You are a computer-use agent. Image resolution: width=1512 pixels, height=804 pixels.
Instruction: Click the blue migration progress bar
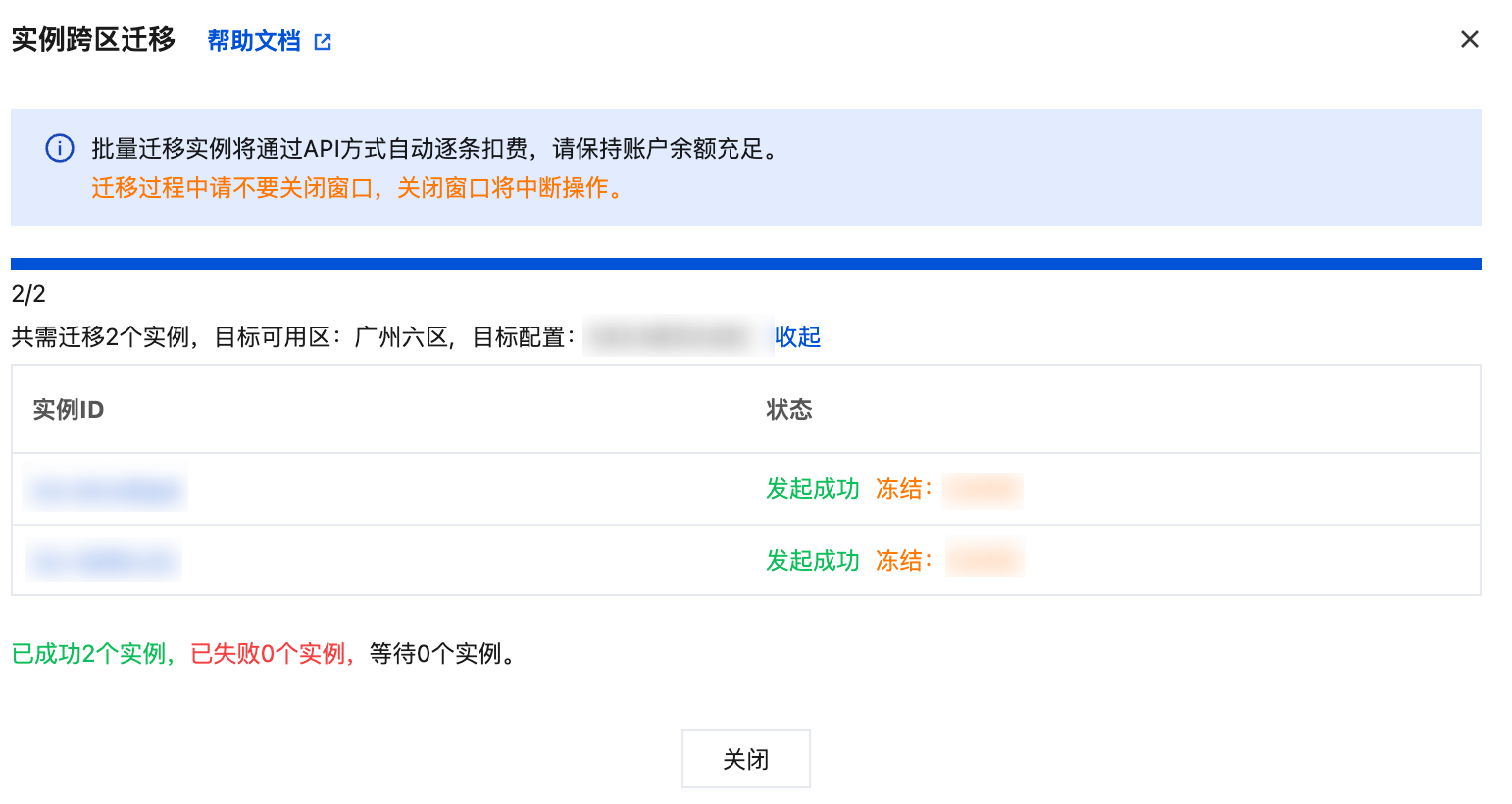(x=745, y=264)
